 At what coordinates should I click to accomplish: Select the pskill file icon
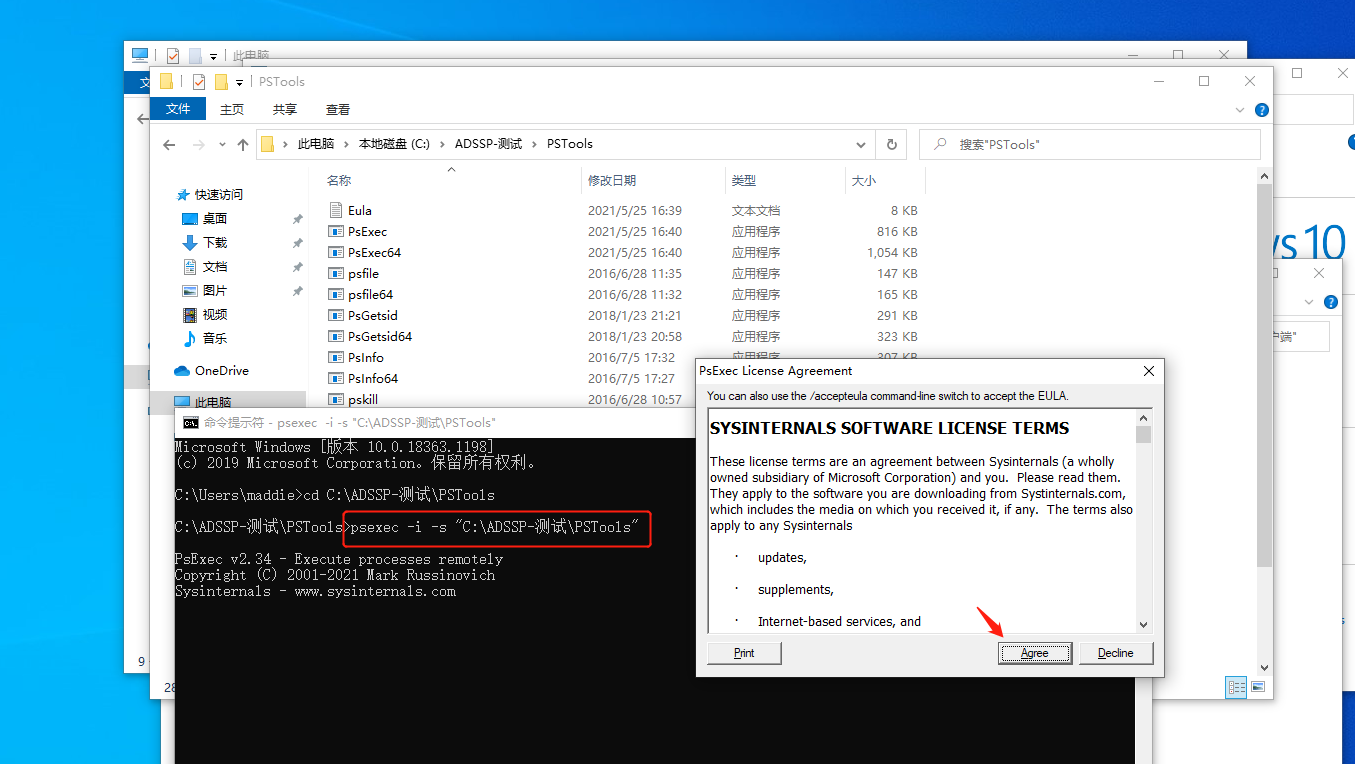(336, 399)
